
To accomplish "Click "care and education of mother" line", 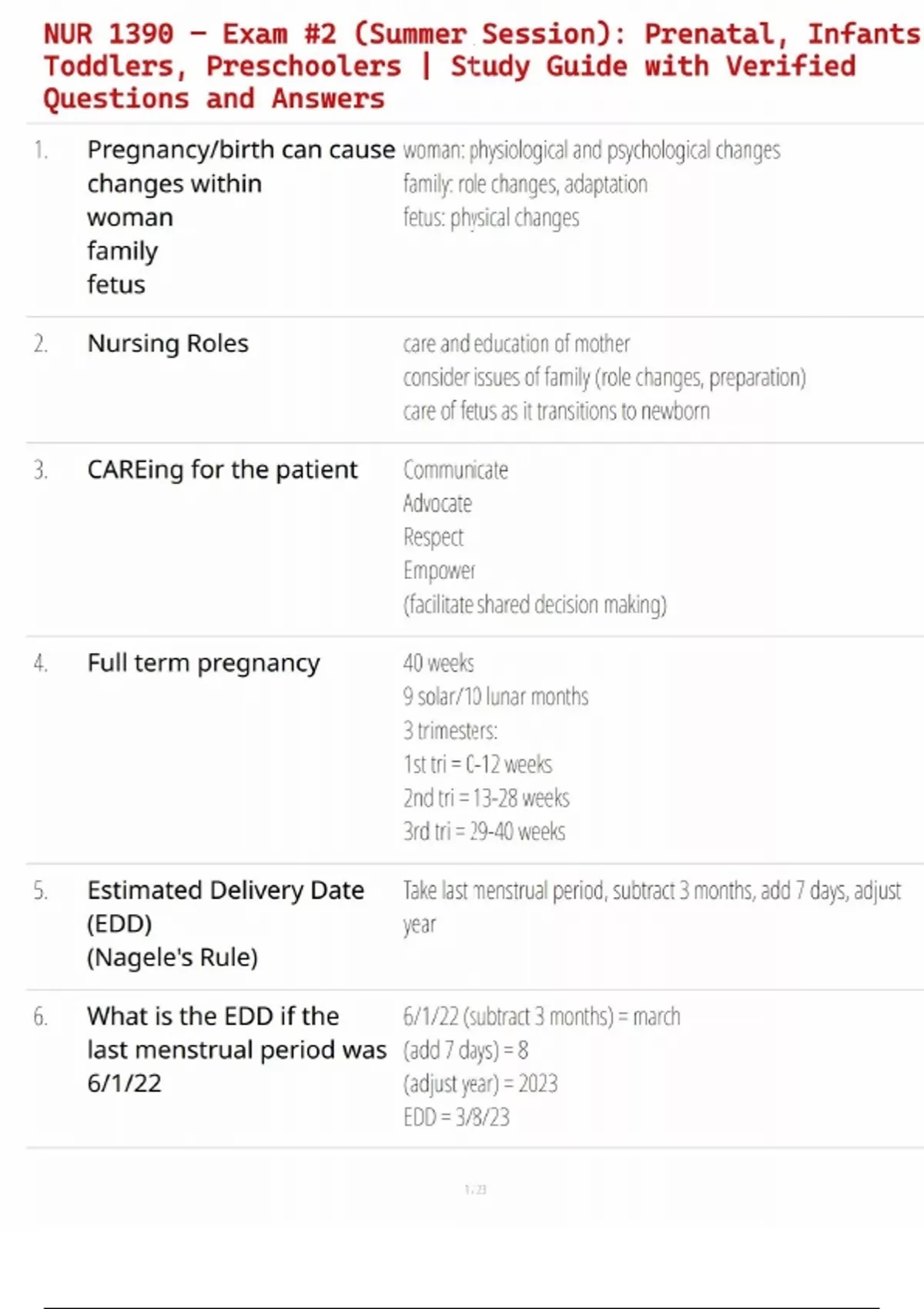I will point(516,343).
